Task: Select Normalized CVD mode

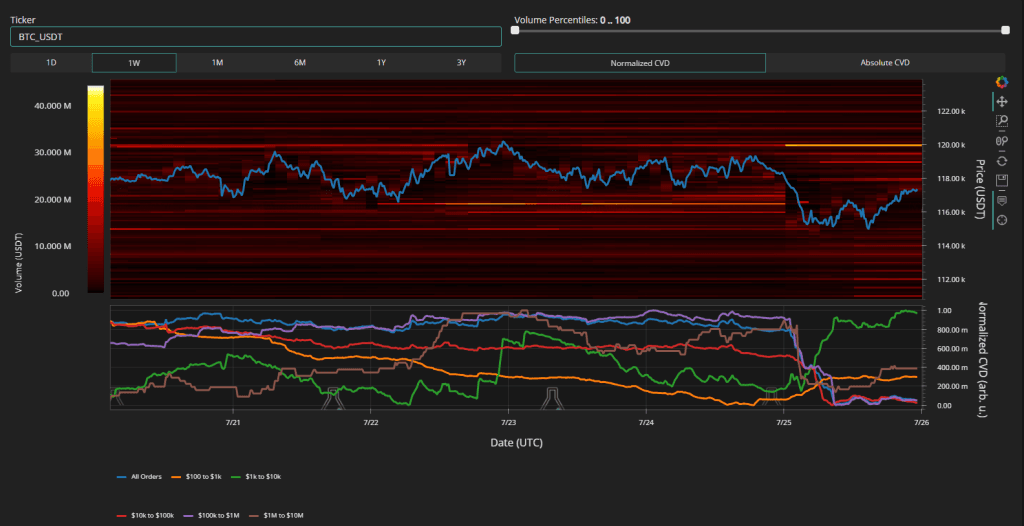Action: pyautogui.click(x=640, y=63)
